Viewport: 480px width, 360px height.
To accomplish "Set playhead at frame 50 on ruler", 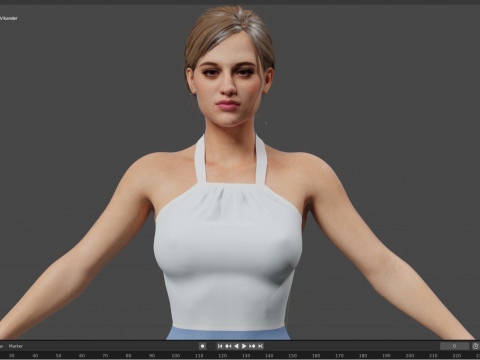I will click(x=58, y=356).
